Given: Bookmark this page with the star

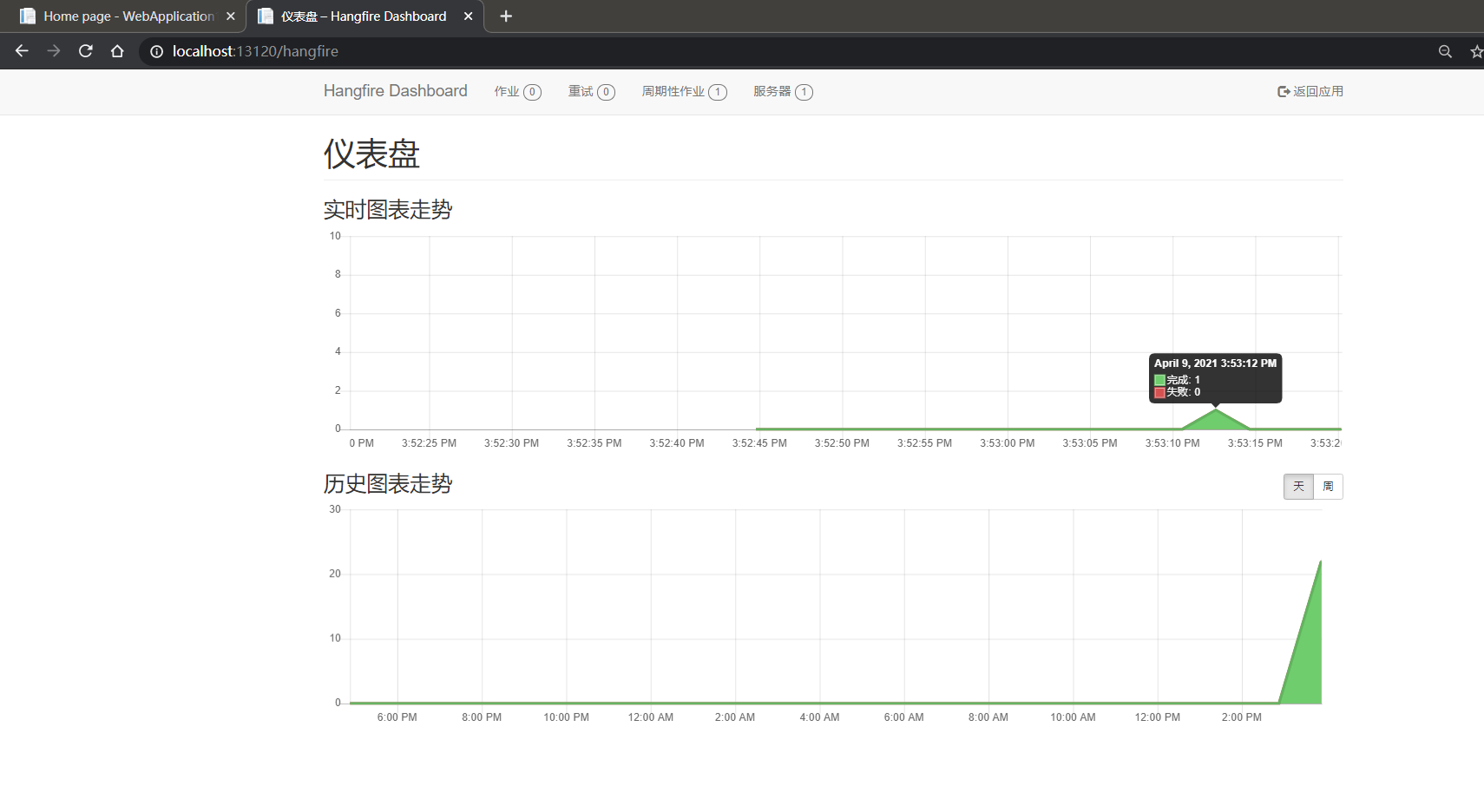Looking at the screenshot, I should click(x=1476, y=52).
